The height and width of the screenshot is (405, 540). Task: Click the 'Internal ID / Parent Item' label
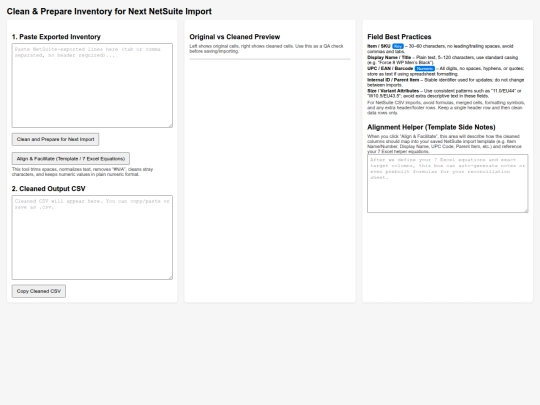click(393, 80)
